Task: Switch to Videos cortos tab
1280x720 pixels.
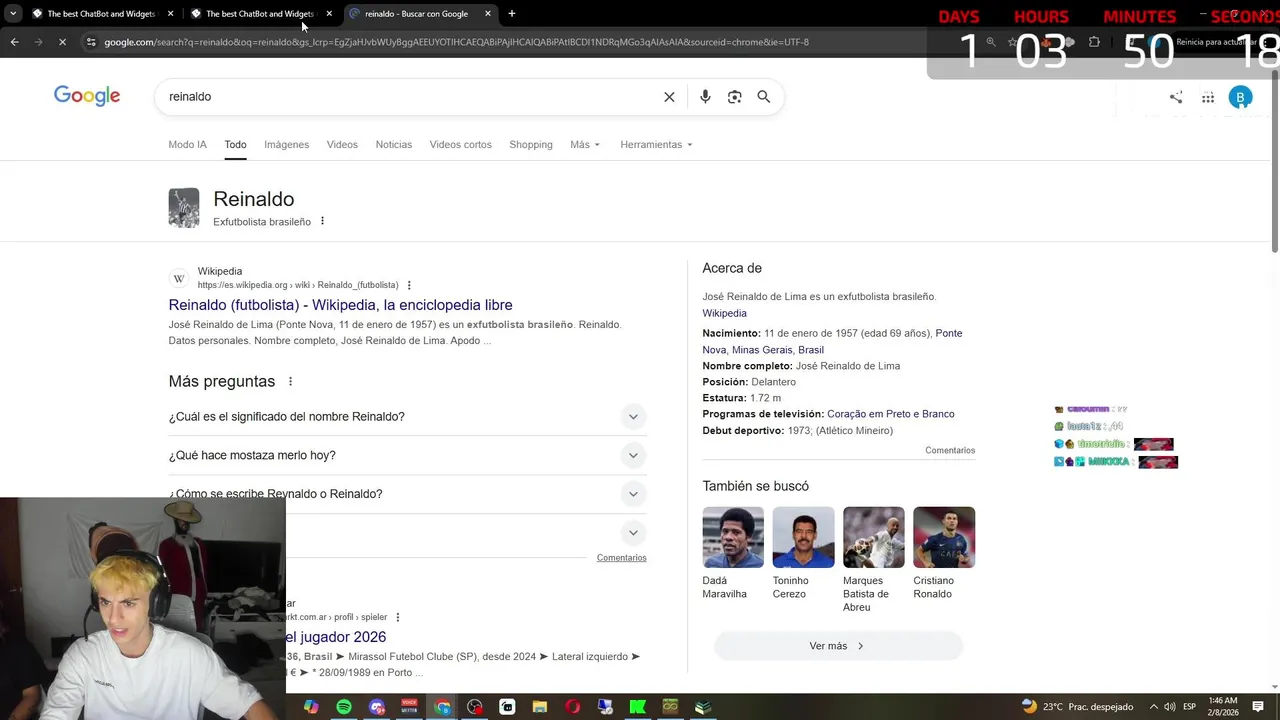Action: 461,145
